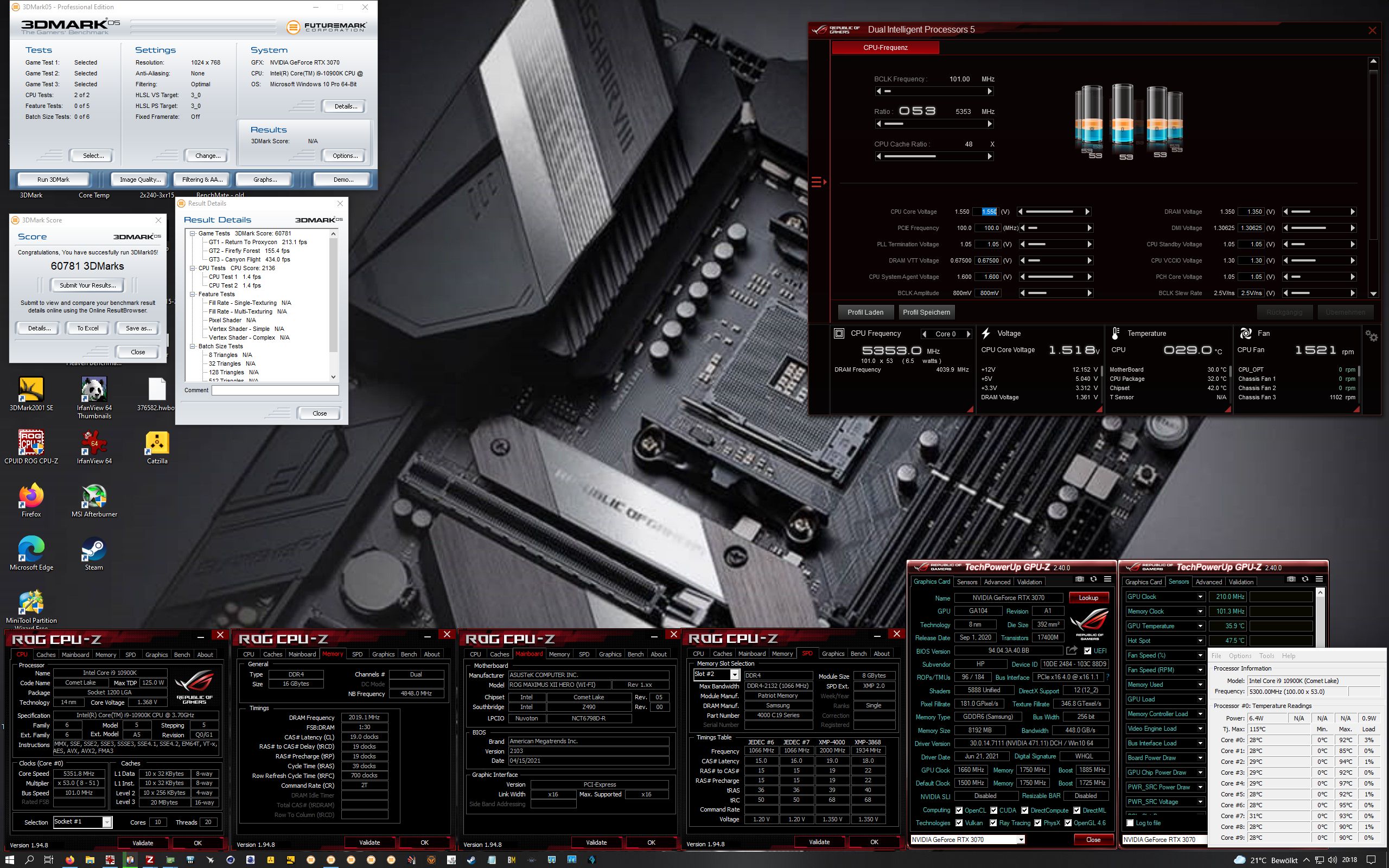Open Steam from the desktop
The image size is (1389, 868).
click(x=94, y=553)
